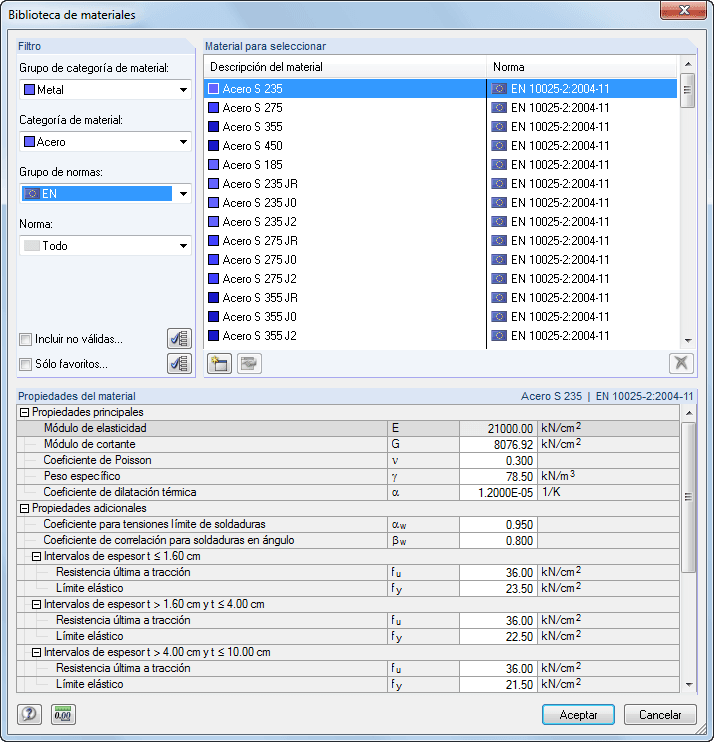
Task: Enable the Incluir no válidas checkbox
Action: point(26,339)
